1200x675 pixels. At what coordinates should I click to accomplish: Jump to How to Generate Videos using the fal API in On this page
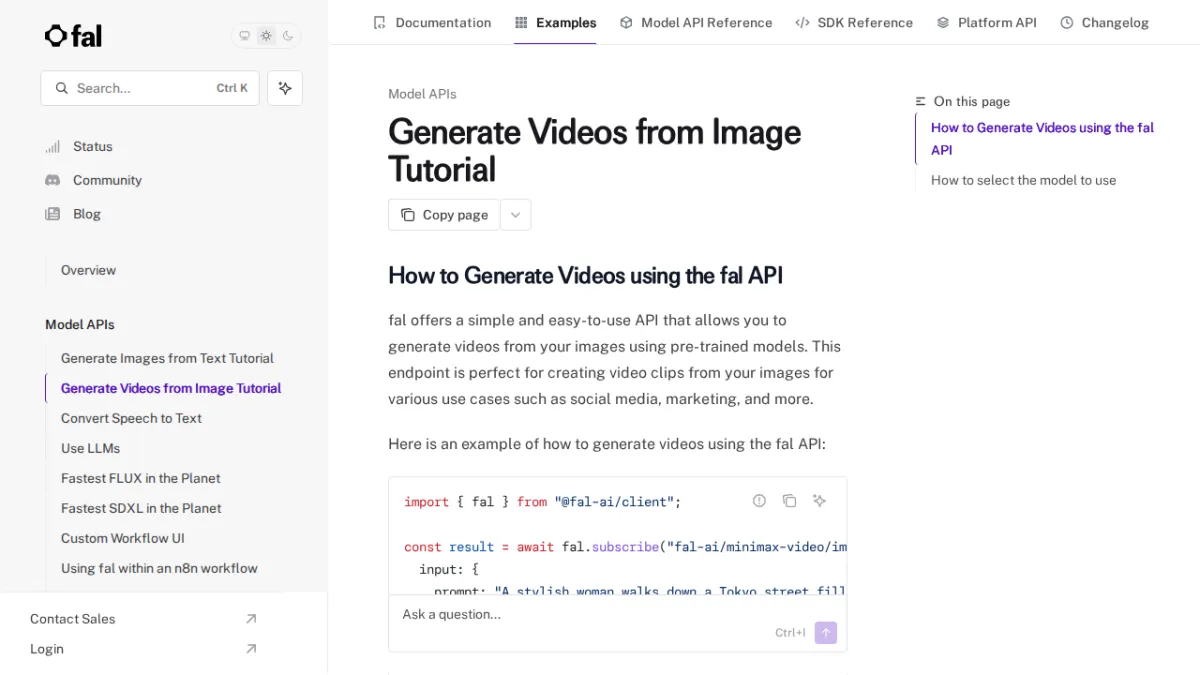[x=1042, y=139]
